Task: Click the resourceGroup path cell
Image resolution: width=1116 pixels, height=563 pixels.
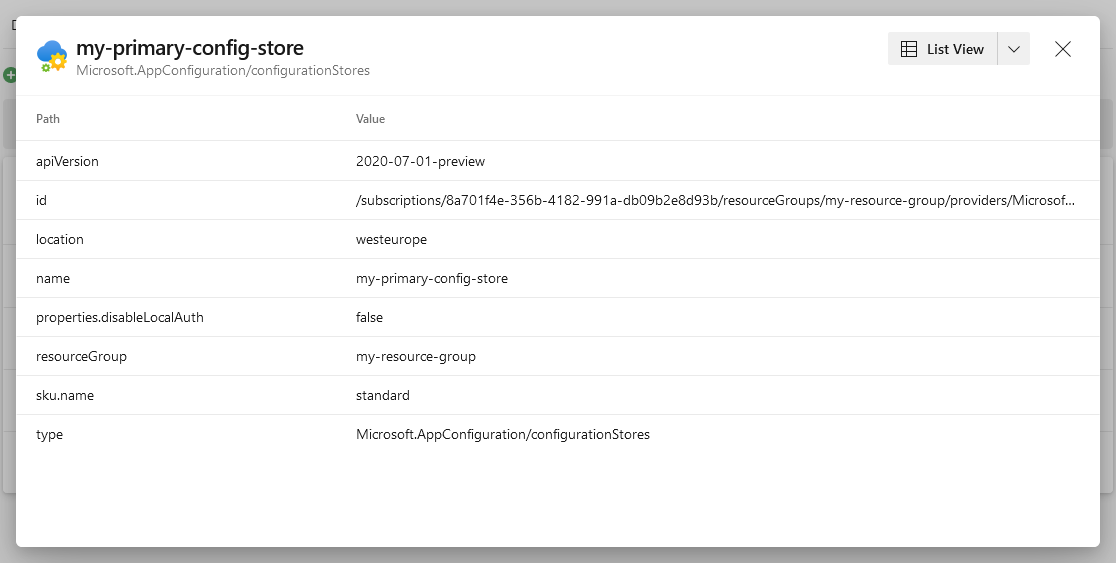Action: (x=81, y=357)
